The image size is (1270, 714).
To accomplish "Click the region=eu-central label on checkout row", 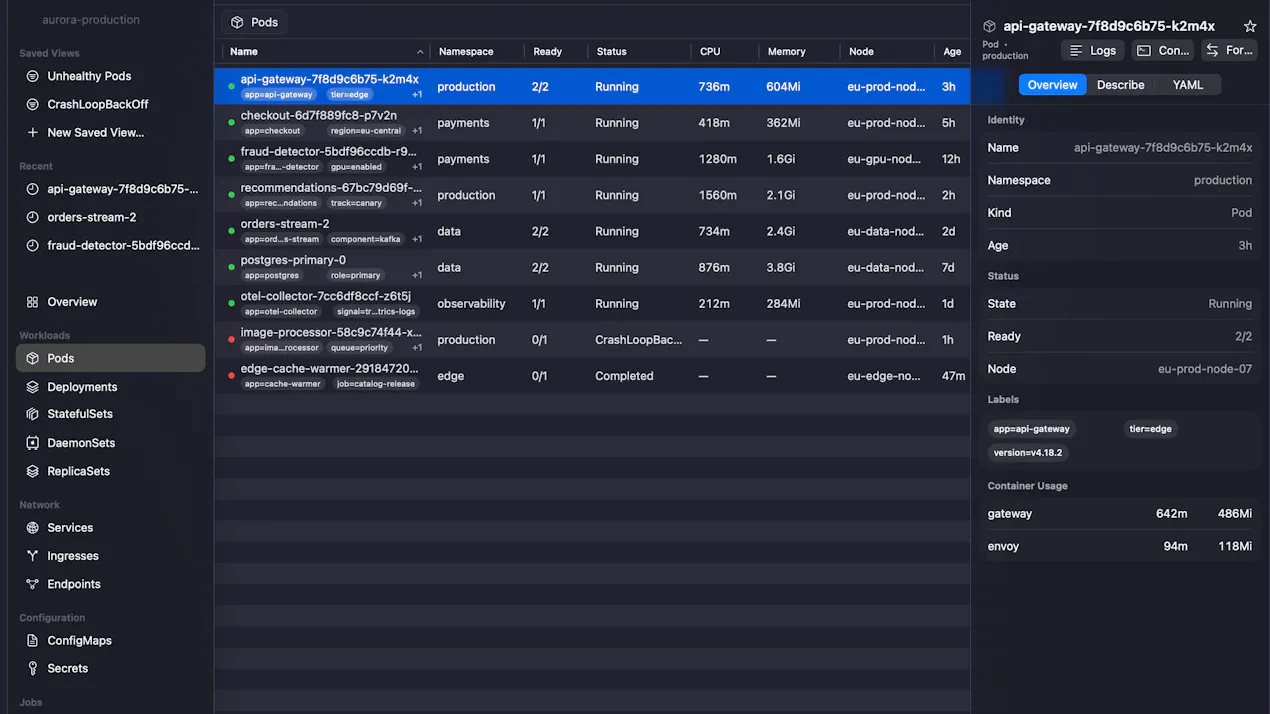I will click(366, 131).
